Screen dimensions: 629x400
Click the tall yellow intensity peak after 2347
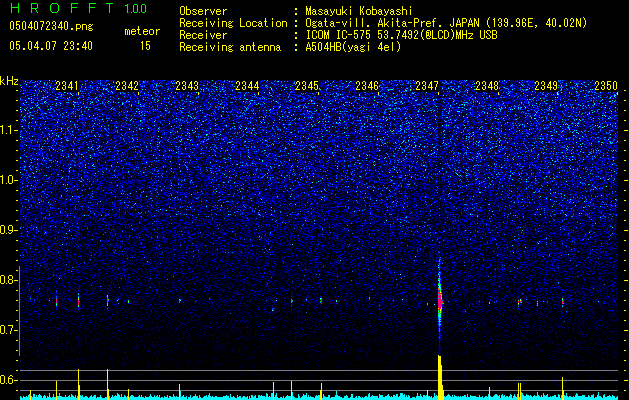coord(440,377)
